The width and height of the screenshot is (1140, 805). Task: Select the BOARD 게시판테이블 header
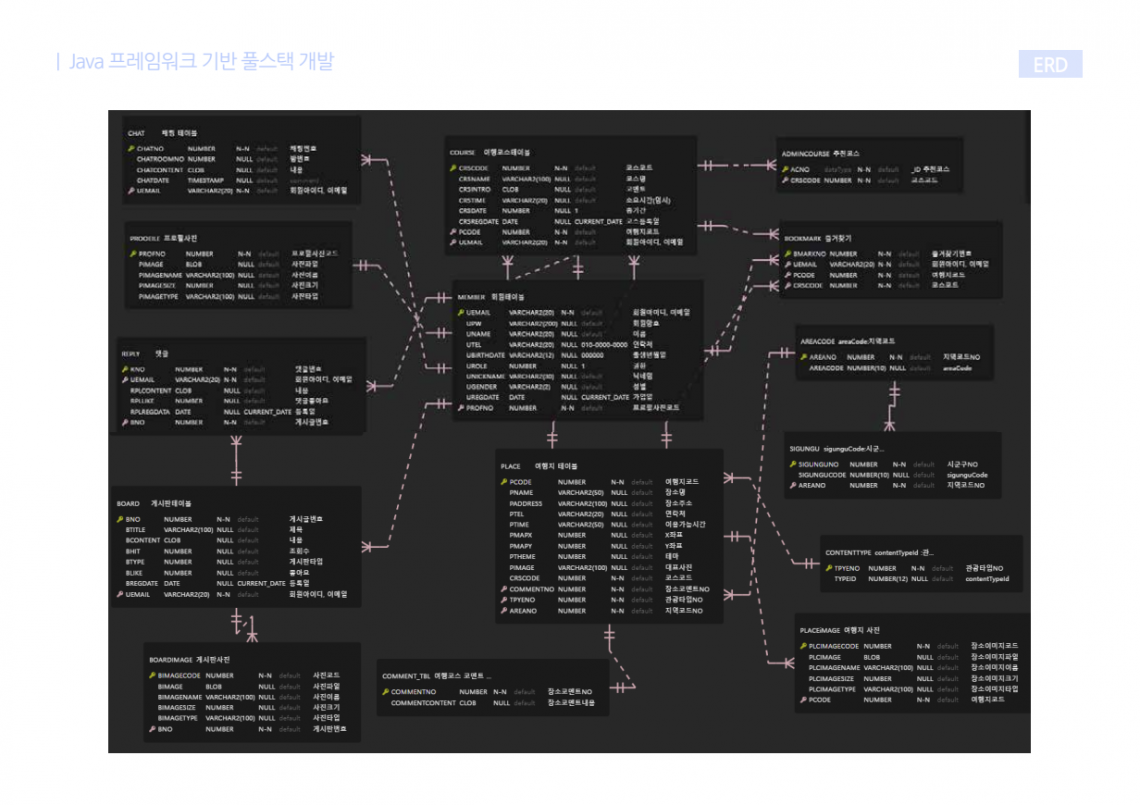[x=153, y=503]
